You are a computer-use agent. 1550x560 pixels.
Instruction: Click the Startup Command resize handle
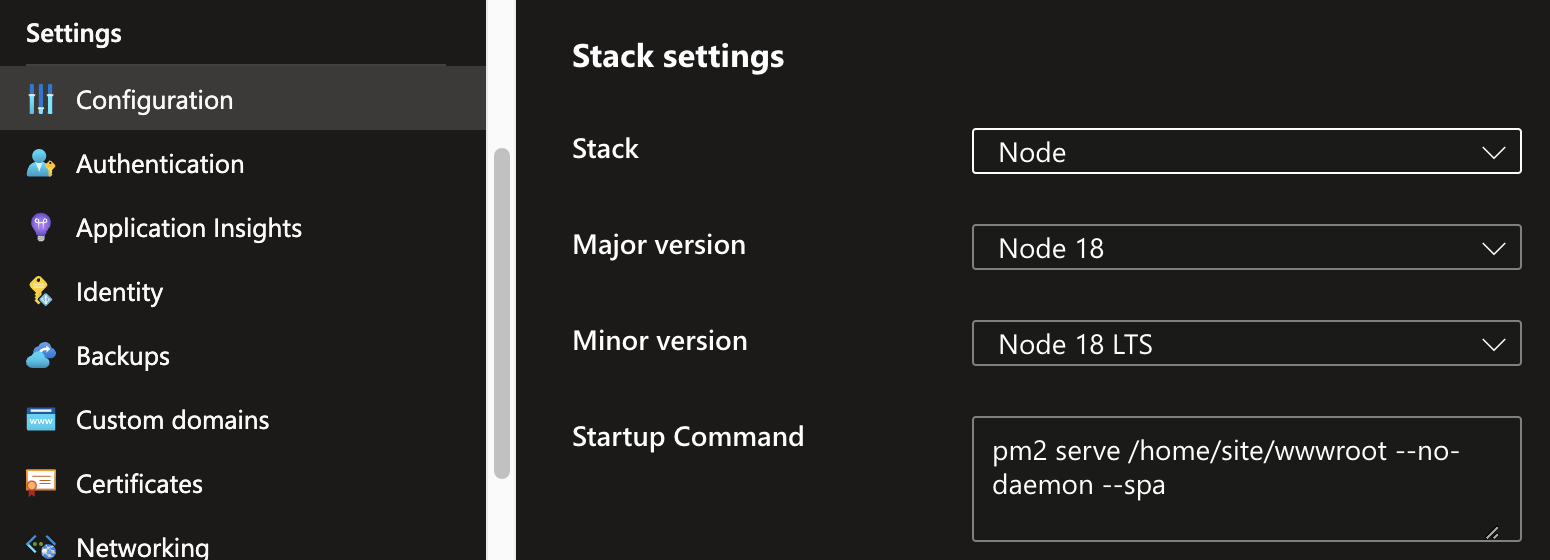pyautogui.click(x=1491, y=532)
